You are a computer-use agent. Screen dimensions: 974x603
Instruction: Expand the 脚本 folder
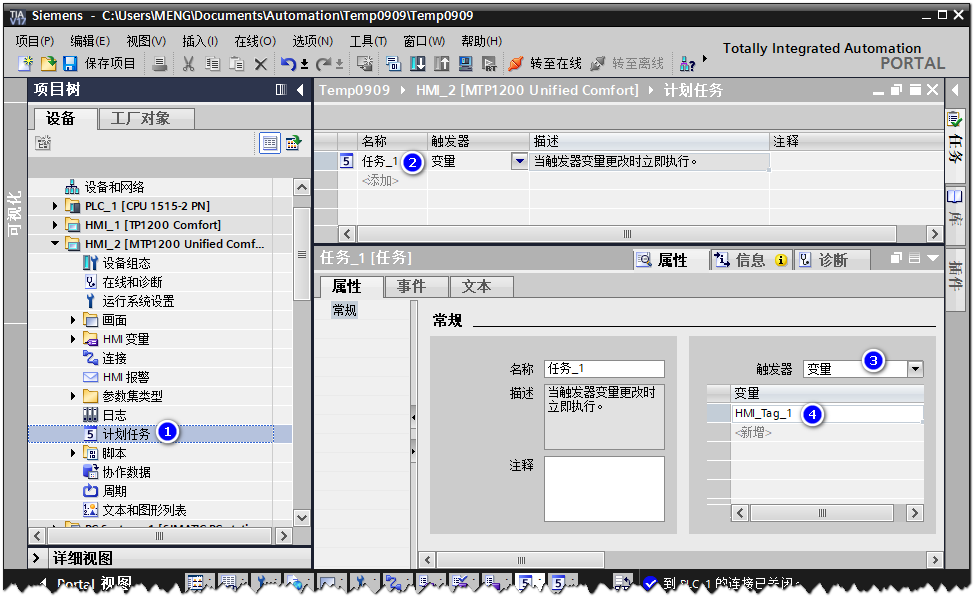pyautogui.click(x=73, y=453)
